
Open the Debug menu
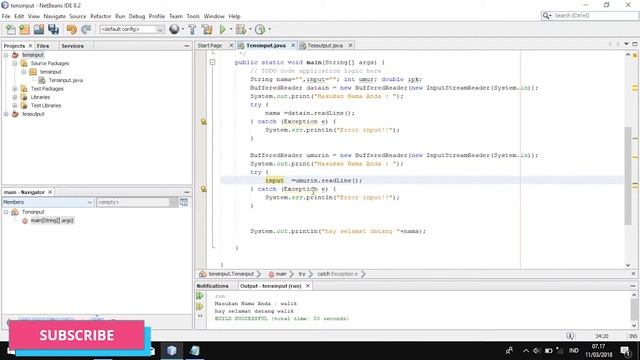[137, 16]
